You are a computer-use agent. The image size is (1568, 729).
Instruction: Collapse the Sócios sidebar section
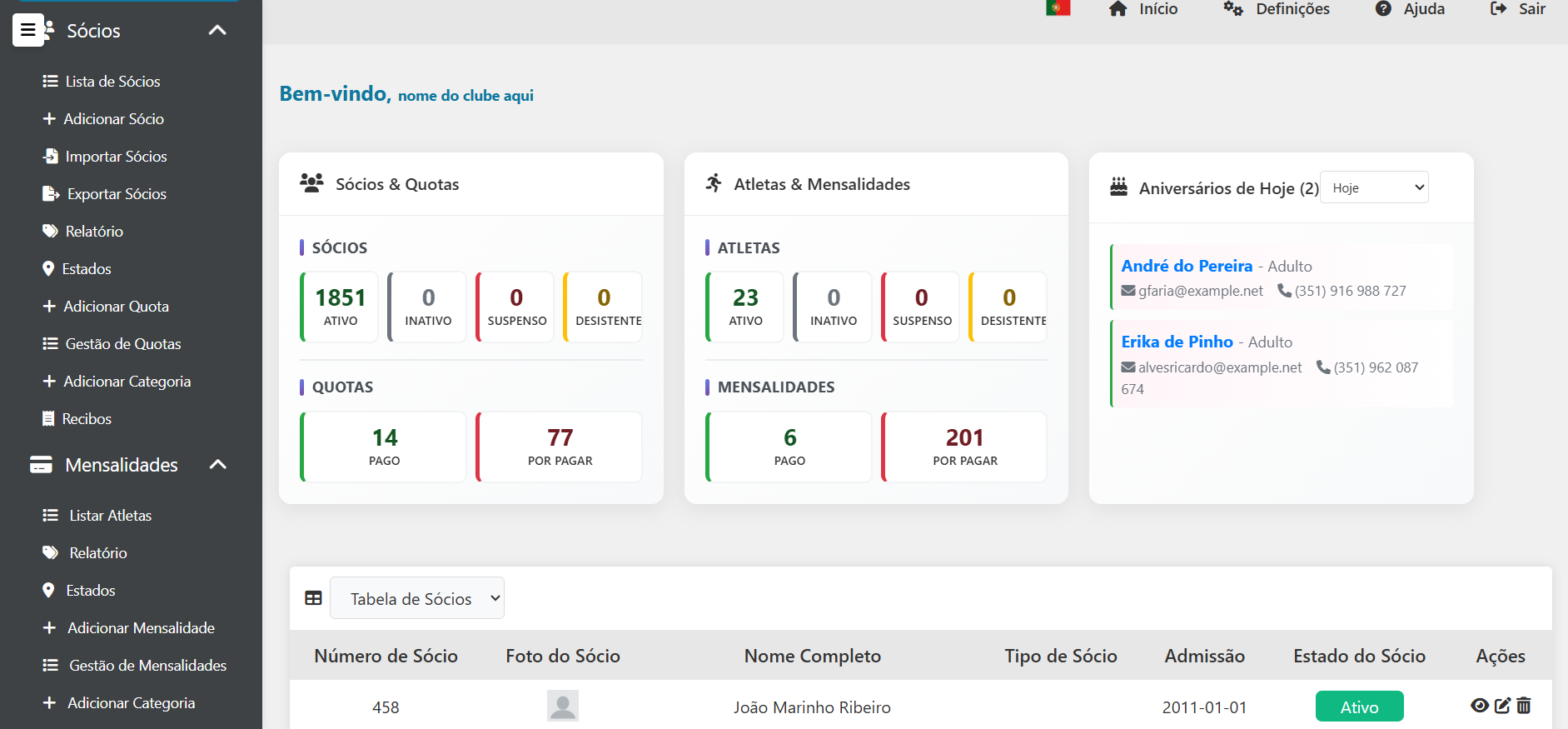pos(217,31)
